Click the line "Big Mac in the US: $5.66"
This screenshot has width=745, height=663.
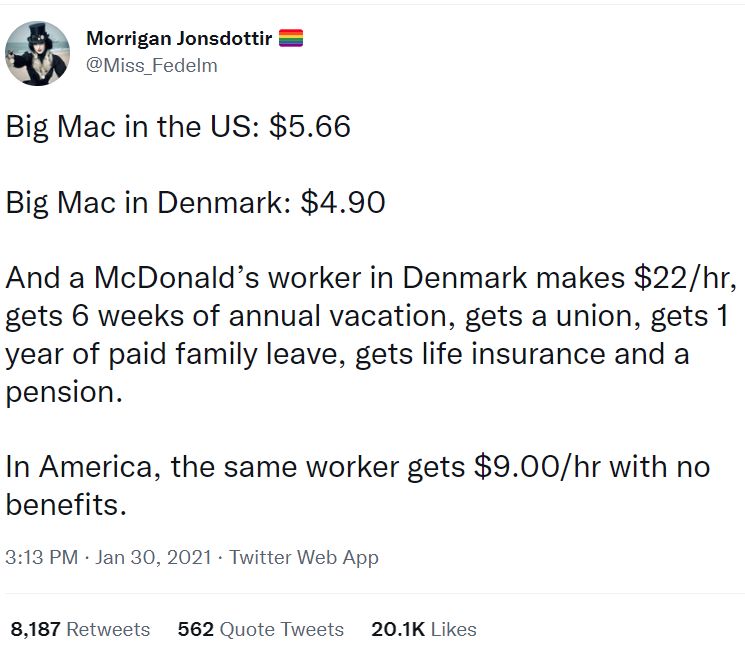click(x=178, y=128)
